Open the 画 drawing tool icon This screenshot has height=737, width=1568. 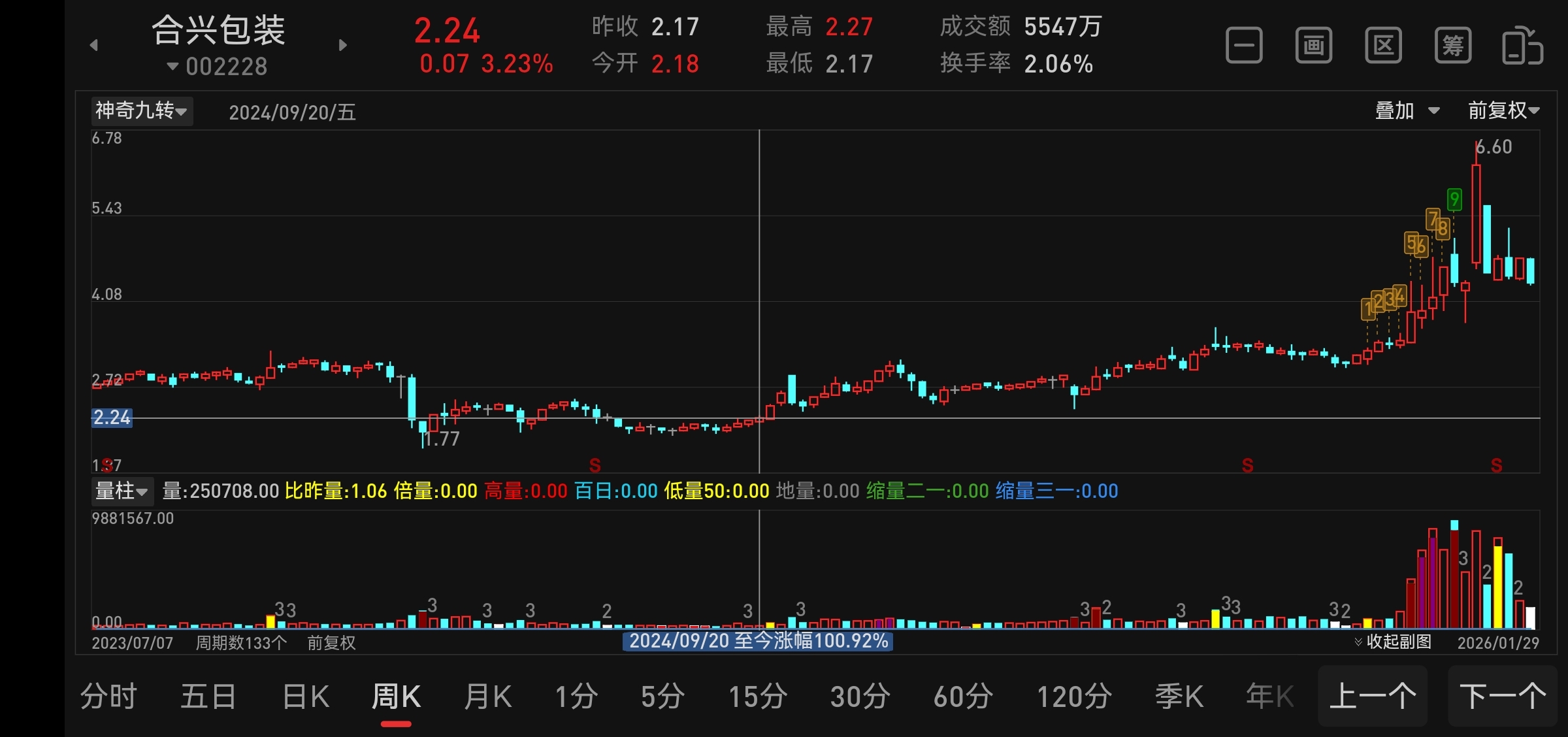coord(1314,46)
